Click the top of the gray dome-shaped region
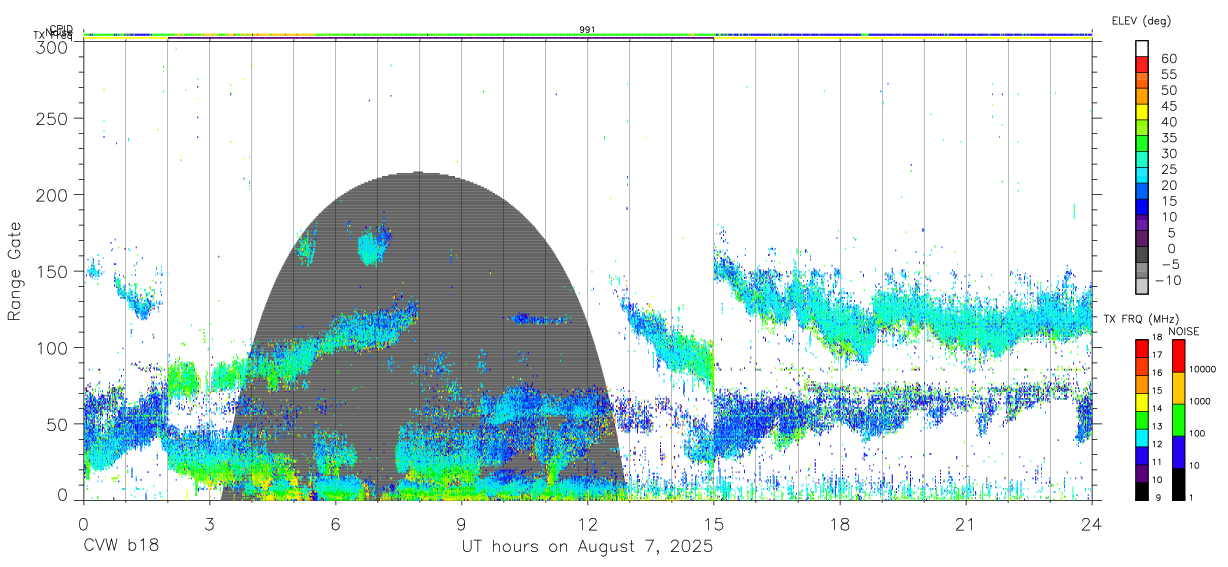The height and width of the screenshot is (567, 1228). (420, 175)
